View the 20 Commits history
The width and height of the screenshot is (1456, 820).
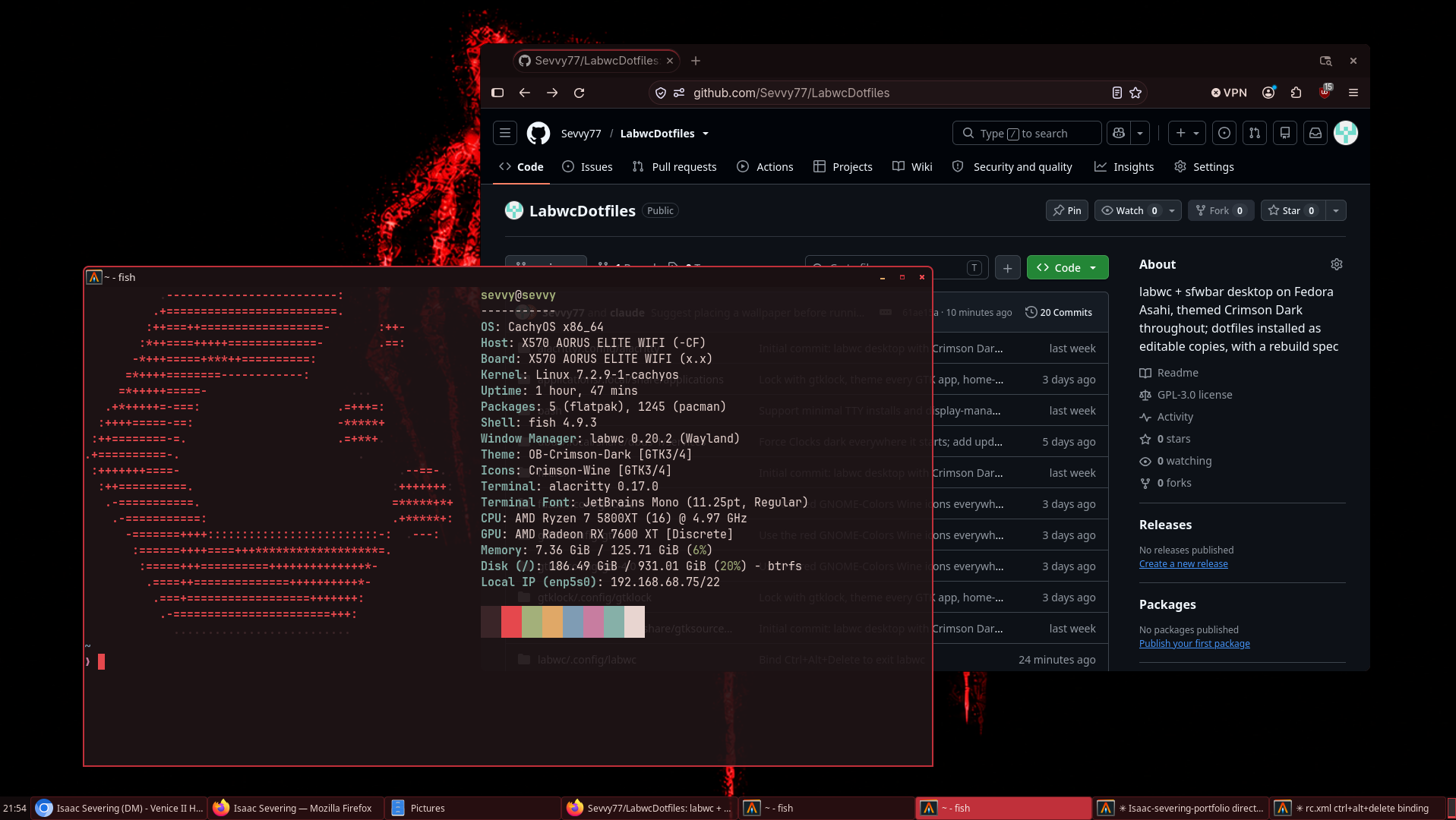tap(1059, 313)
